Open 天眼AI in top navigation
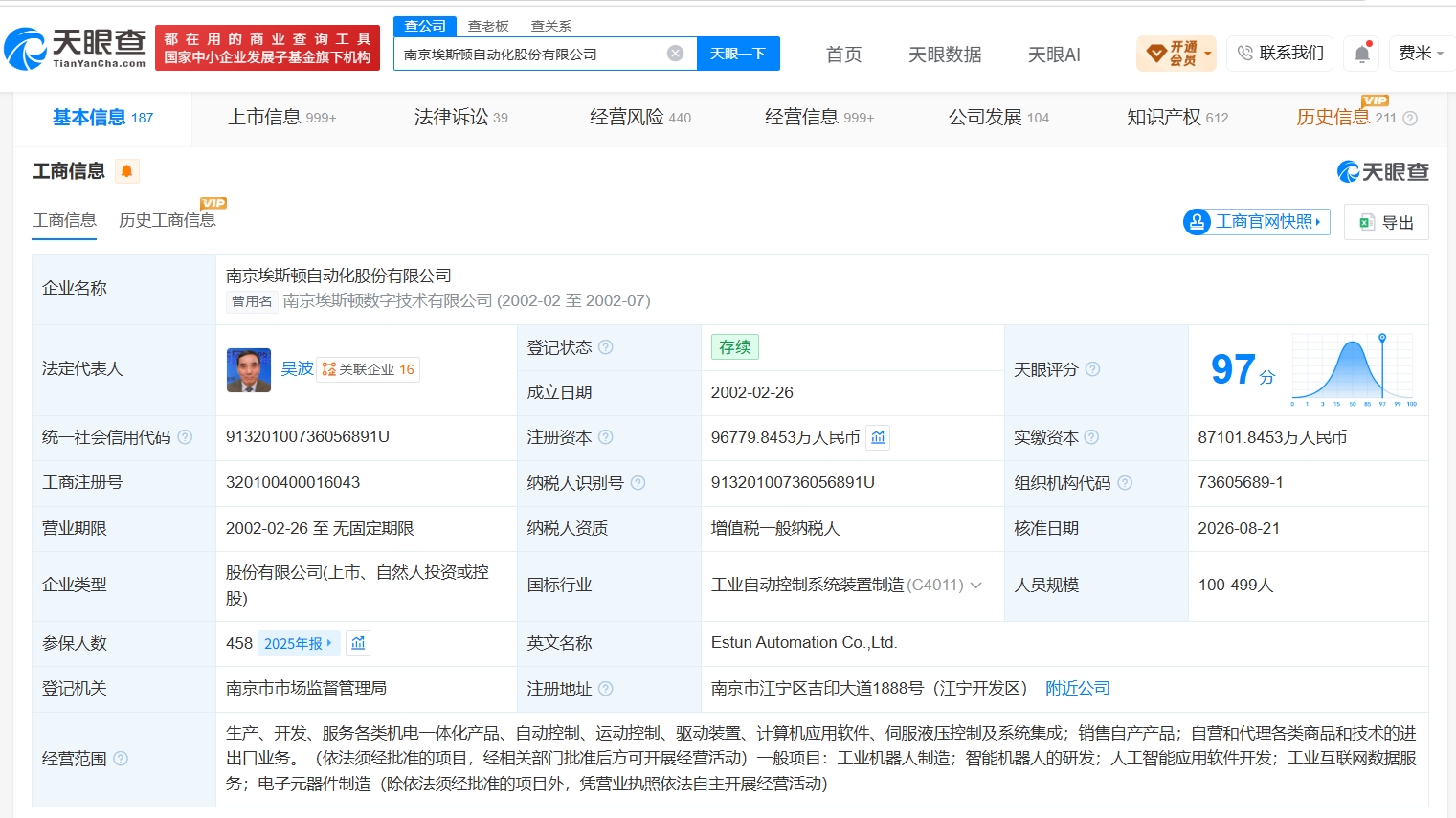Screen dimensions: 1456x818 [1054, 55]
